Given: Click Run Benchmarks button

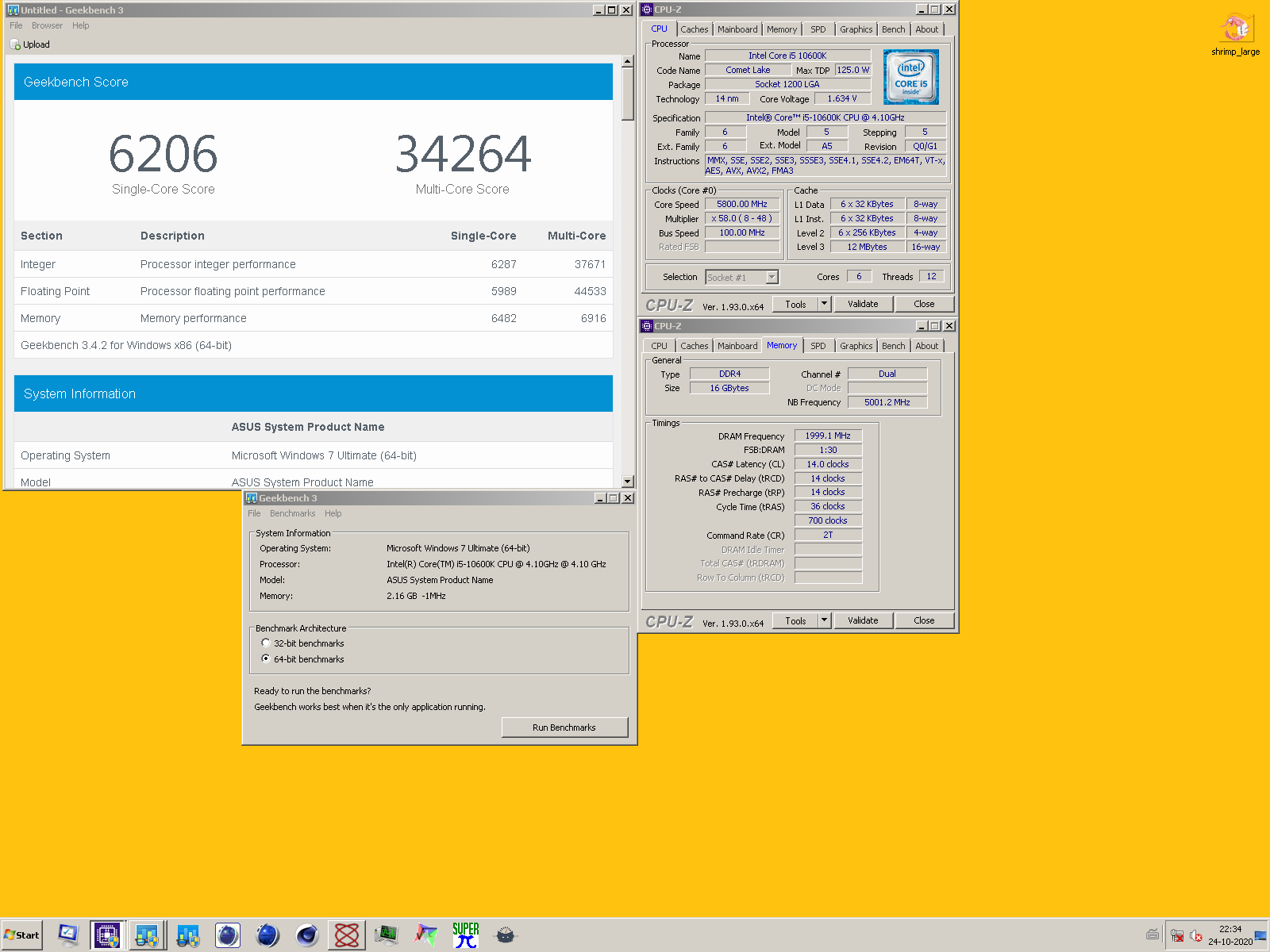Looking at the screenshot, I should (x=564, y=727).
